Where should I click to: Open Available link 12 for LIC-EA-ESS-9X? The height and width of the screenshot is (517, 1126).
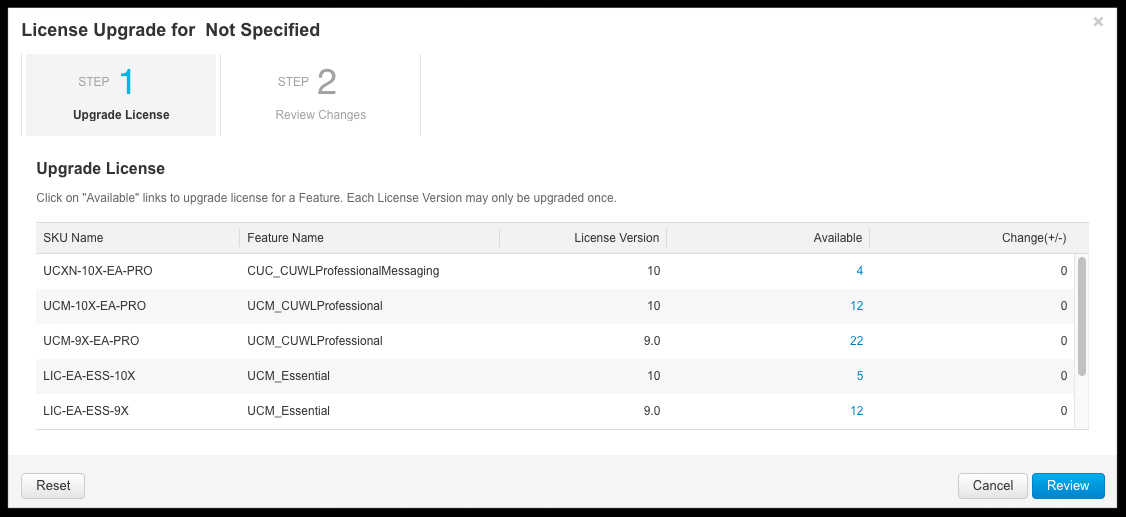856,411
